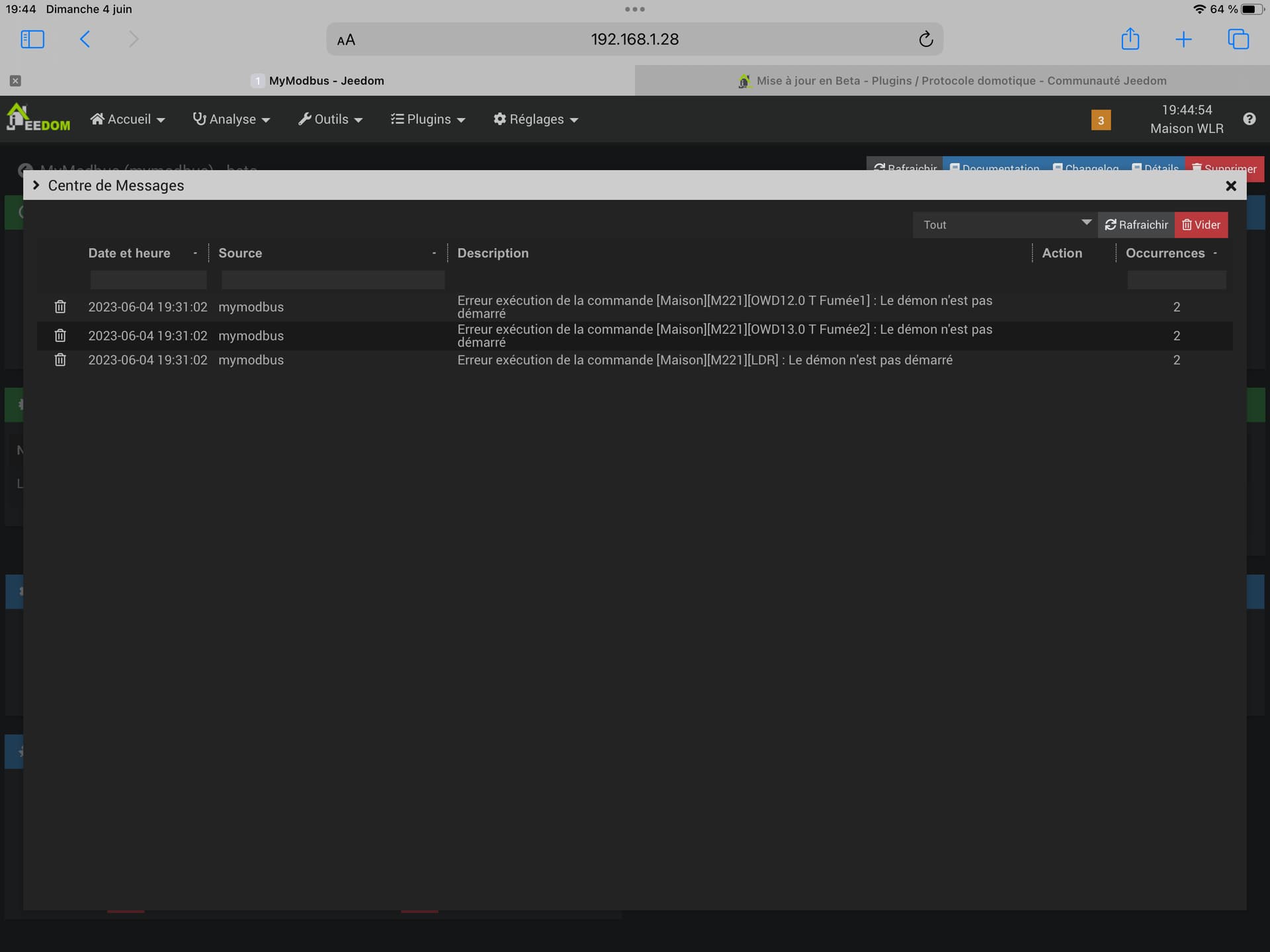1270x952 pixels.
Task: Open the Tout filter dropdown
Action: point(1004,225)
